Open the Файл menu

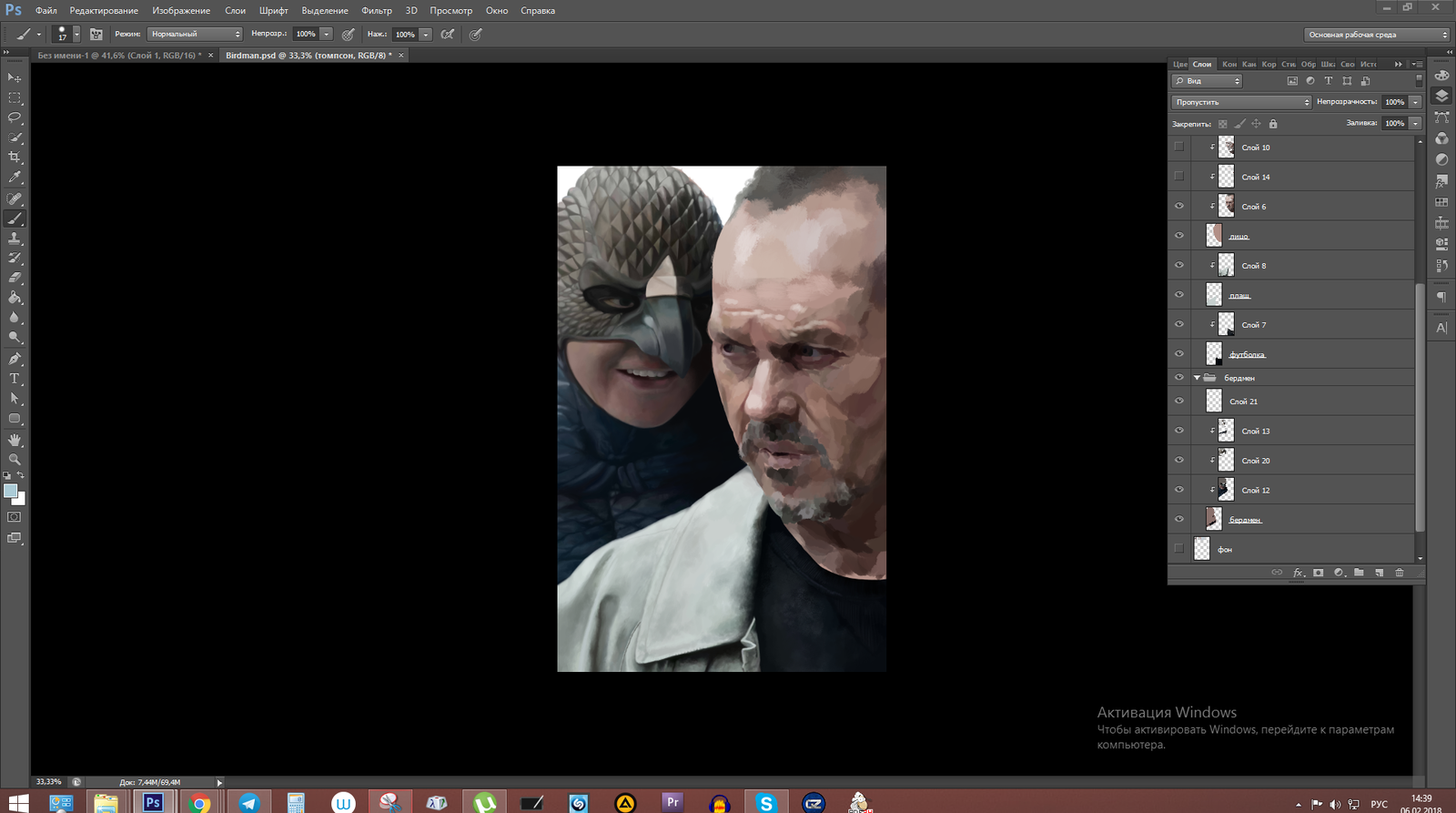[x=46, y=11]
